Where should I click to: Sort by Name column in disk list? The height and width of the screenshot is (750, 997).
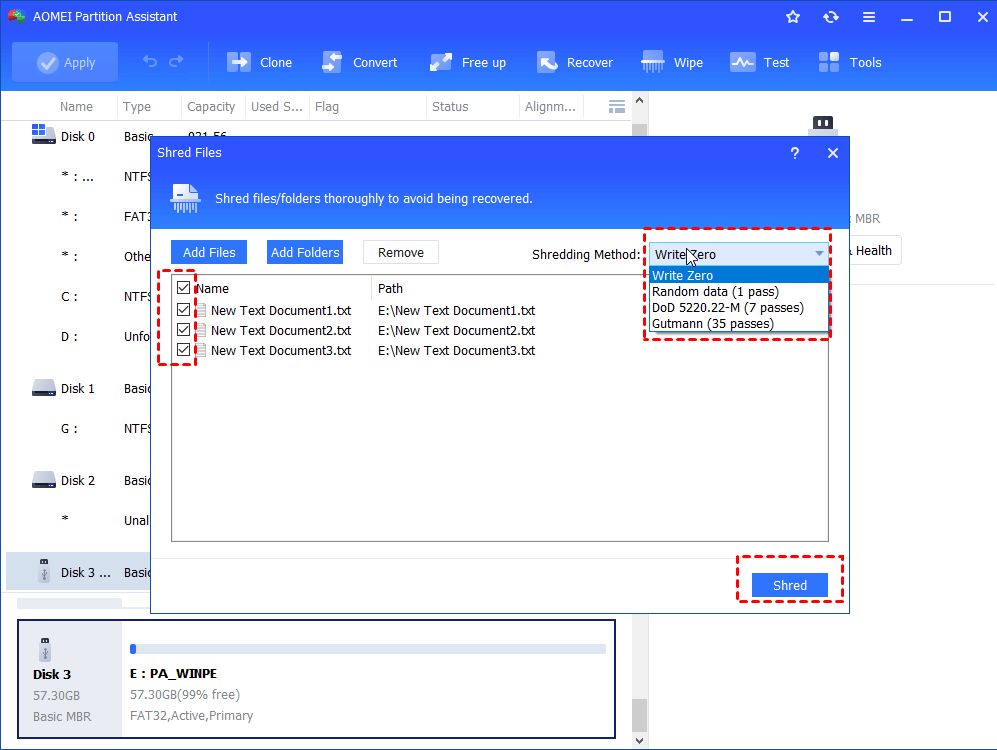click(x=76, y=107)
